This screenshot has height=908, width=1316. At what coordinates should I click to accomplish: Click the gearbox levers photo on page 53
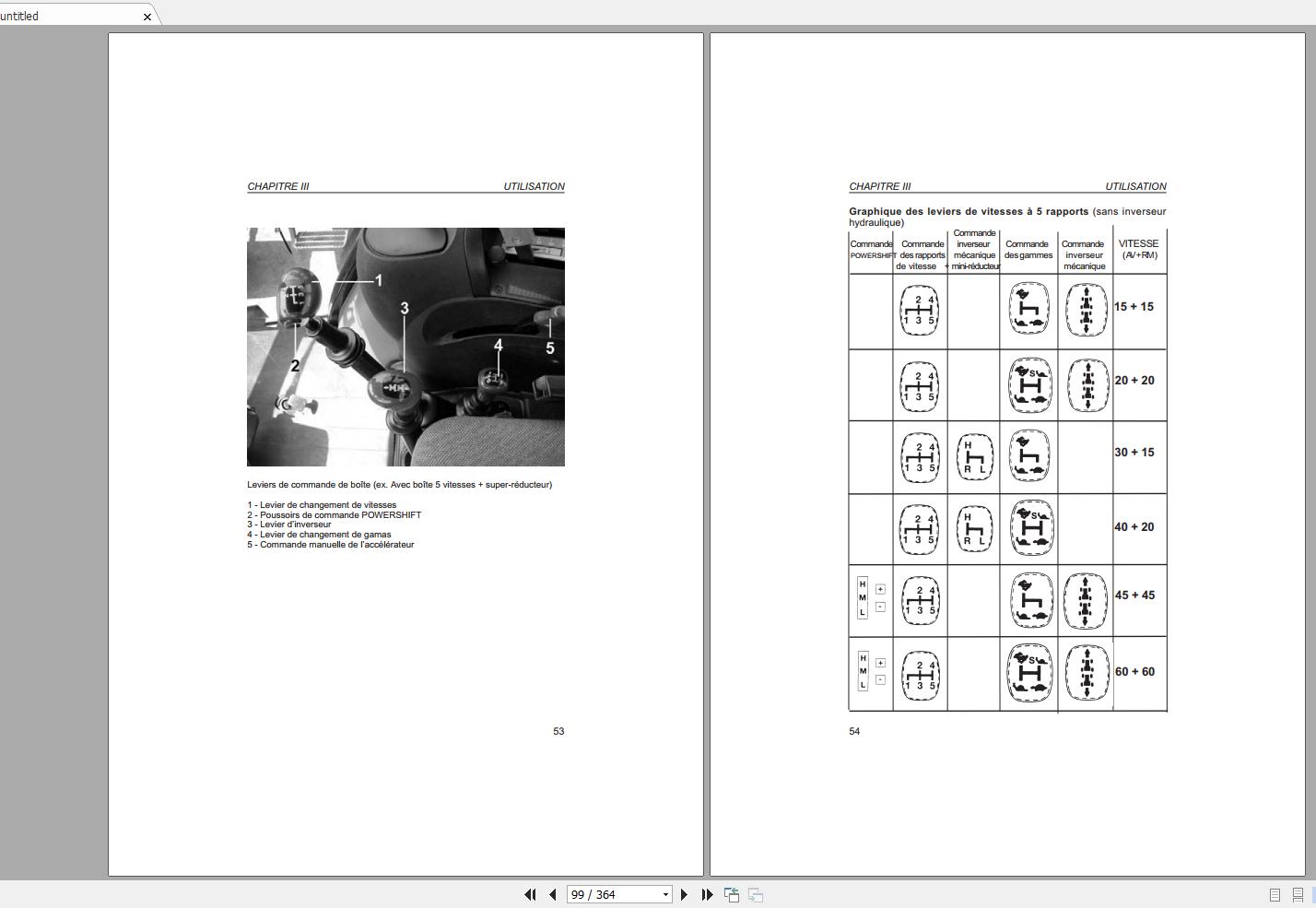pyautogui.click(x=405, y=347)
